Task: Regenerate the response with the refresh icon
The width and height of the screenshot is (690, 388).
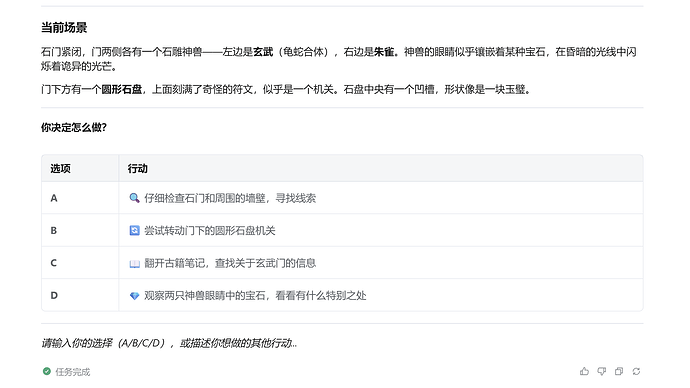Action: point(636,371)
